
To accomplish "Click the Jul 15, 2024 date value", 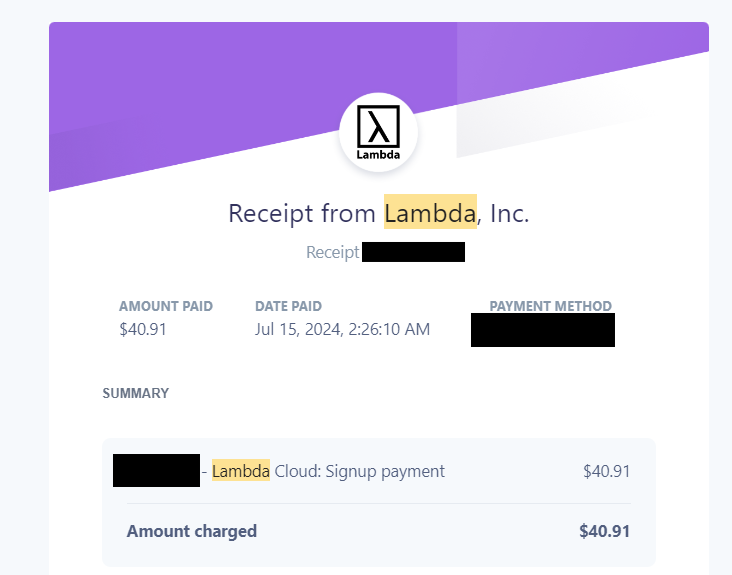I will pos(298,329).
